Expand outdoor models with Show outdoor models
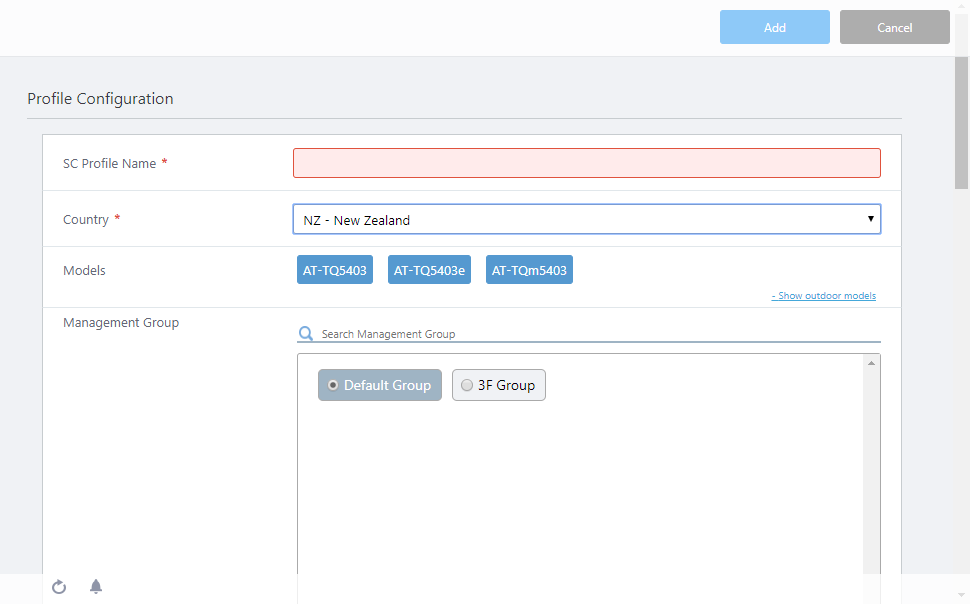Image resolution: width=970 pixels, height=604 pixels. click(823, 296)
